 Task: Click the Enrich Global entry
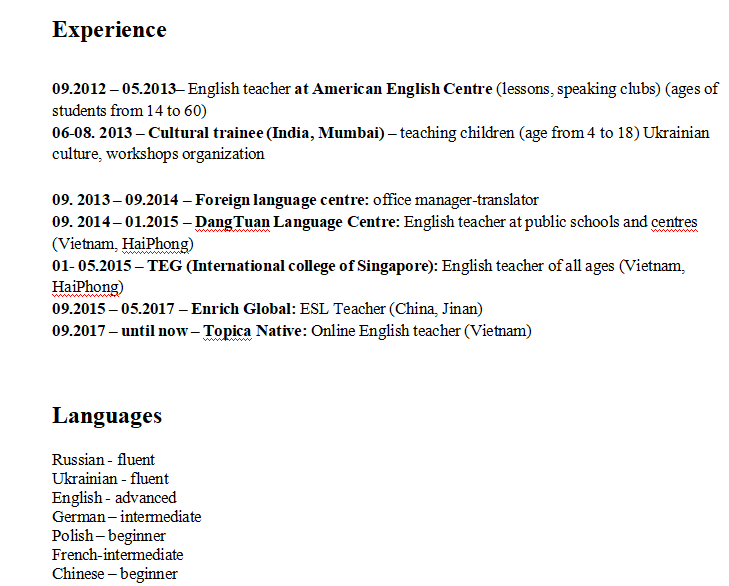click(244, 310)
